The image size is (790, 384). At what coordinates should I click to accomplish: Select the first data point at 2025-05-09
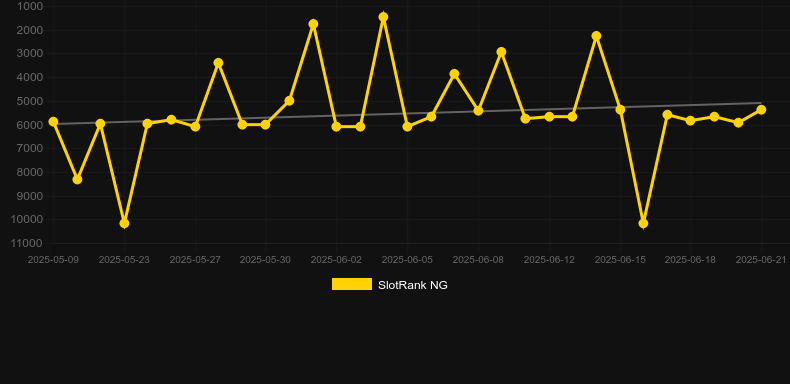click(x=53, y=122)
